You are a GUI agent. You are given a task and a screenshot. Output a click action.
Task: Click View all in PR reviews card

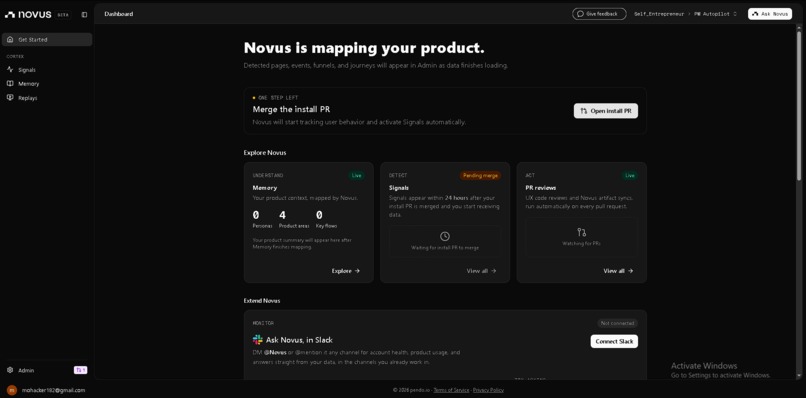[618, 271]
